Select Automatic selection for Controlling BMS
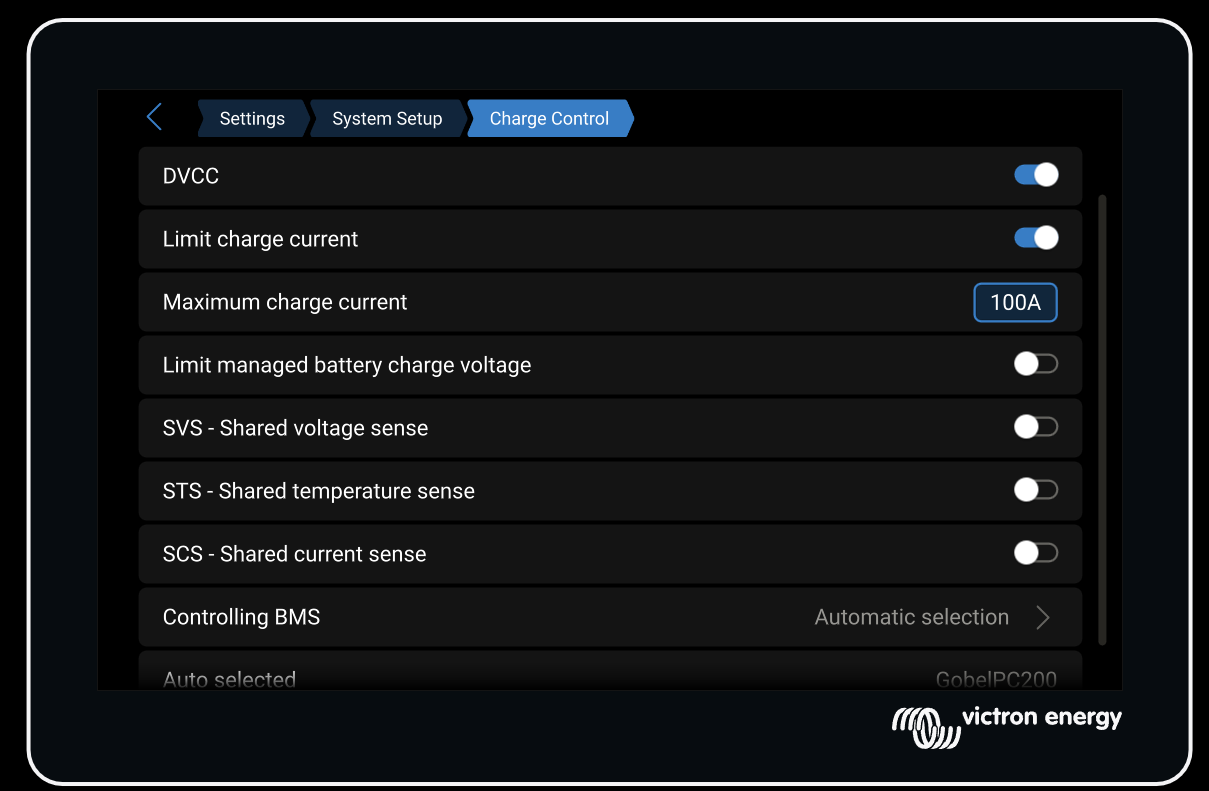 click(x=911, y=617)
